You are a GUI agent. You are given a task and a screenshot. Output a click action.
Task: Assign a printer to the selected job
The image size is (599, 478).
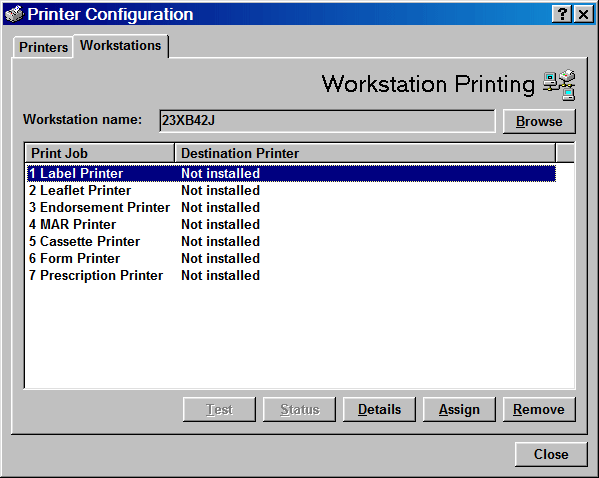(459, 410)
